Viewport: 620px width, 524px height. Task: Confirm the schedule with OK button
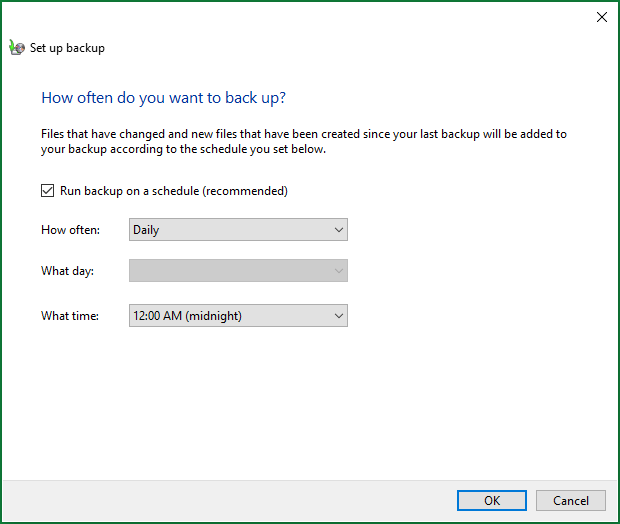pos(491,500)
